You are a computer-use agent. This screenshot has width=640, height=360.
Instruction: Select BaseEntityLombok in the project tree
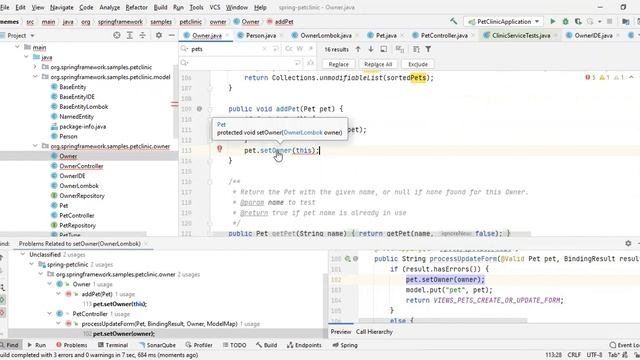84,107
